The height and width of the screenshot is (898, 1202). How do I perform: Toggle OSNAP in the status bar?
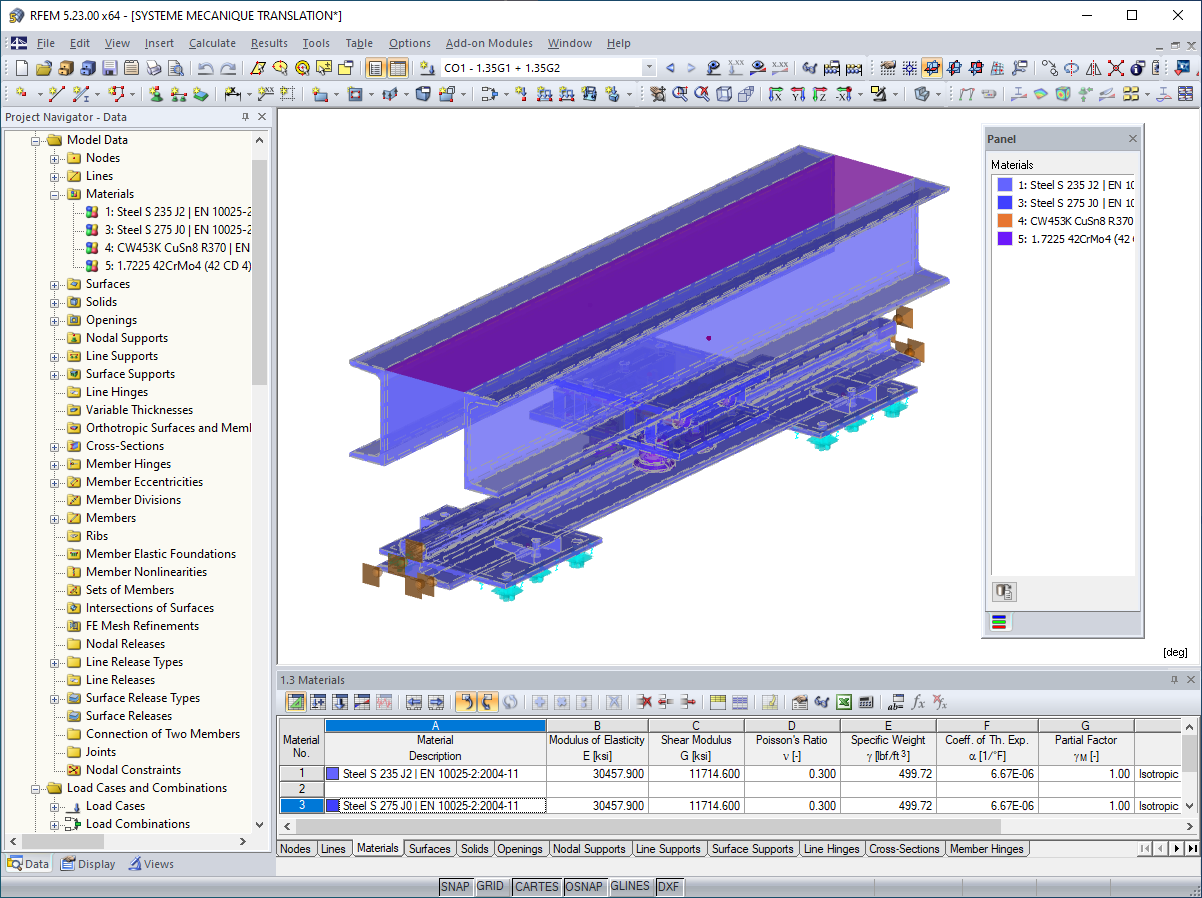583,886
